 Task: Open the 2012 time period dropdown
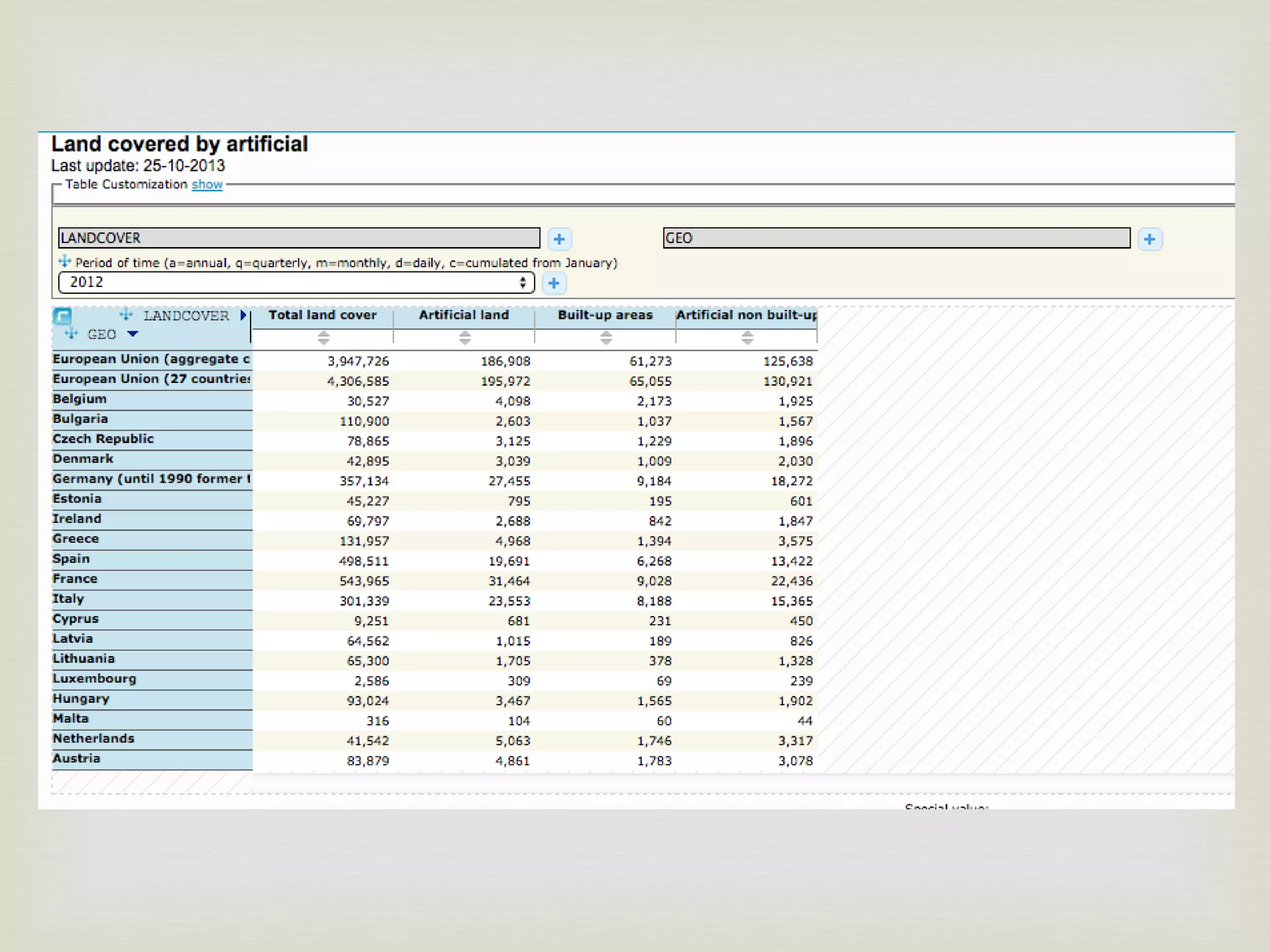pyautogui.click(x=296, y=283)
